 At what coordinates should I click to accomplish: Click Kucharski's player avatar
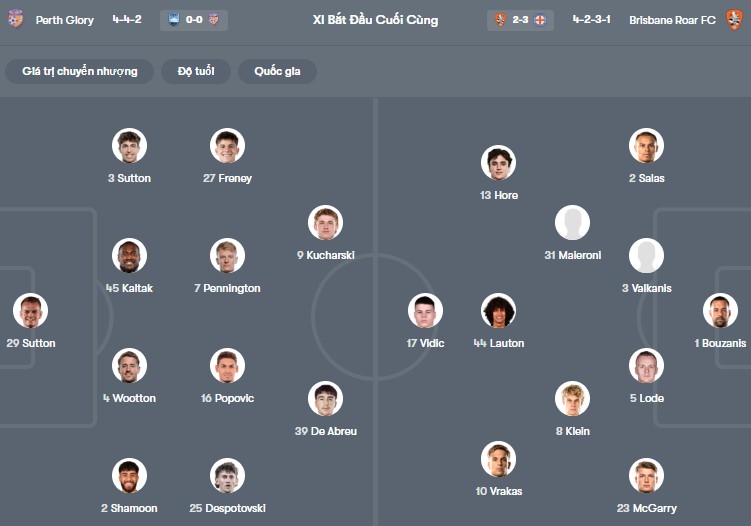pyautogui.click(x=326, y=223)
